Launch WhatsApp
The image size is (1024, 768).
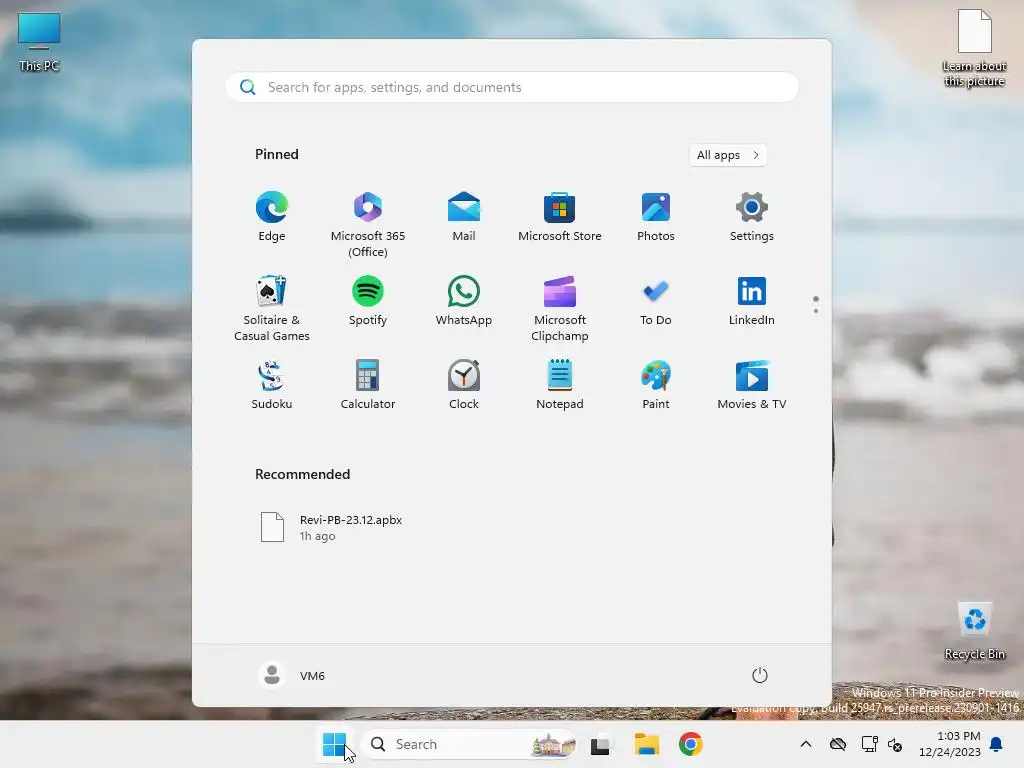464,302
